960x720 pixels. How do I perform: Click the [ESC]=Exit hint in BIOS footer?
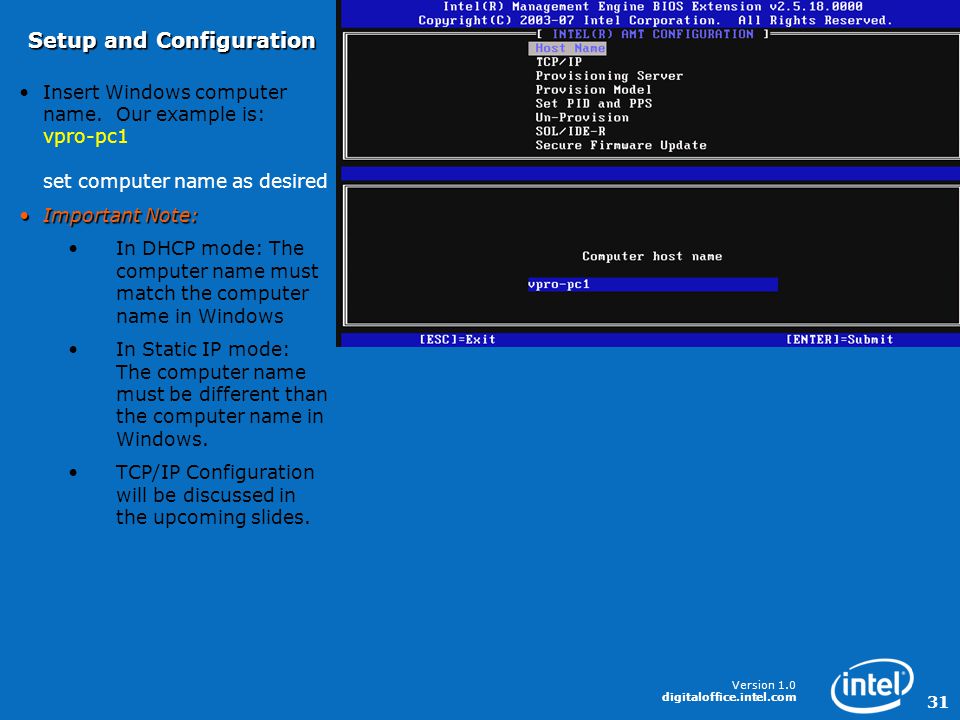point(457,339)
